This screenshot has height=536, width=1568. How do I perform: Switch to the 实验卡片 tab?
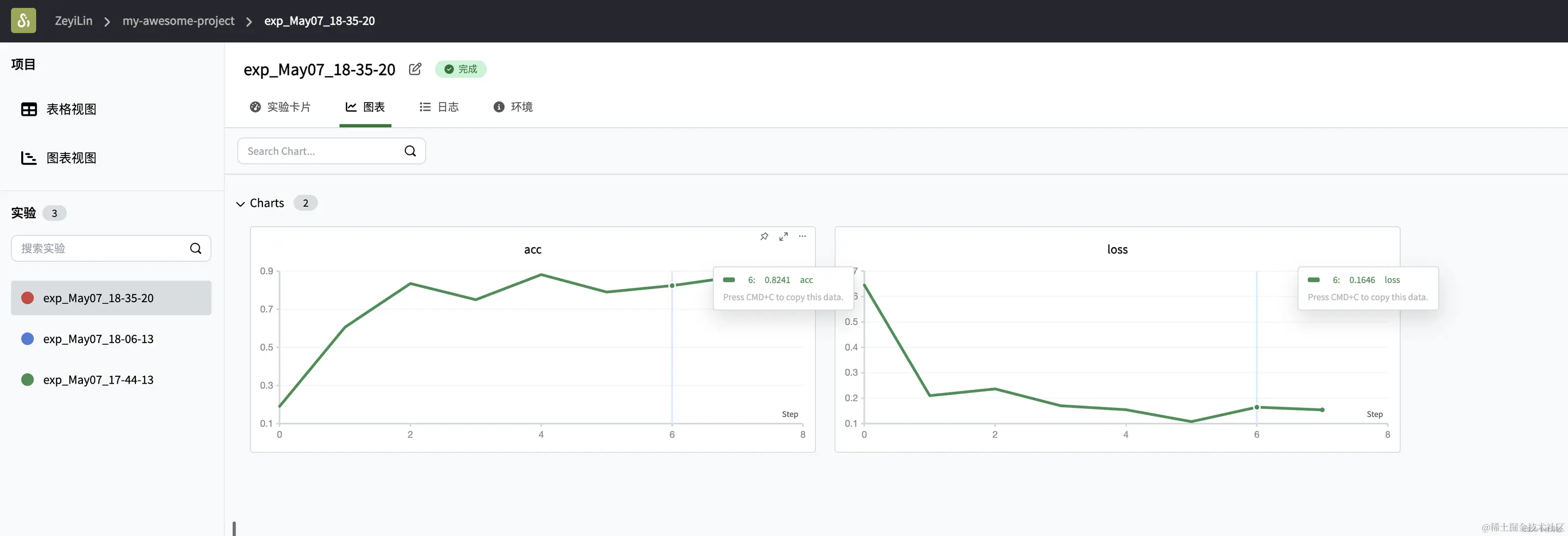tap(280, 107)
